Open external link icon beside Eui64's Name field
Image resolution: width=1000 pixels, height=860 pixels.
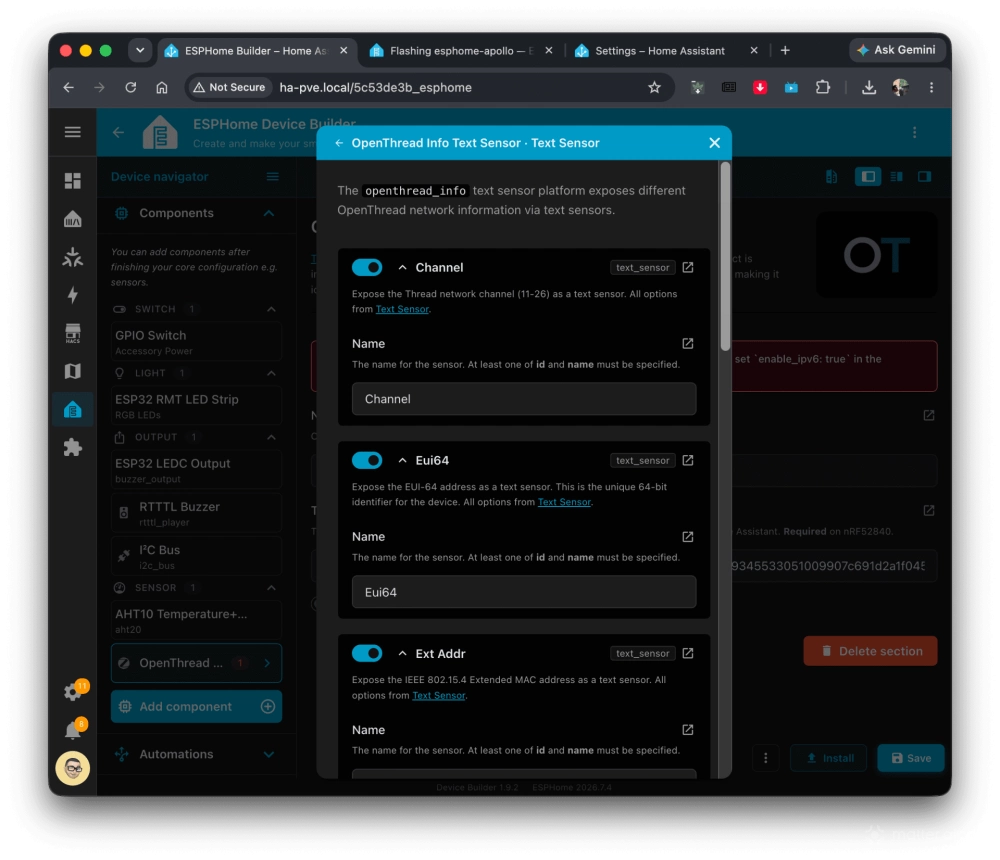[x=688, y=537]
